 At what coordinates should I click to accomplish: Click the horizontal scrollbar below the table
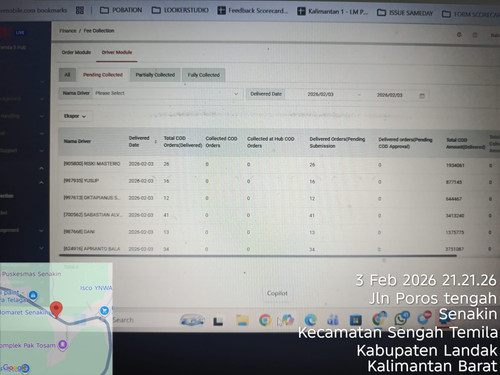tap(257, 256)
